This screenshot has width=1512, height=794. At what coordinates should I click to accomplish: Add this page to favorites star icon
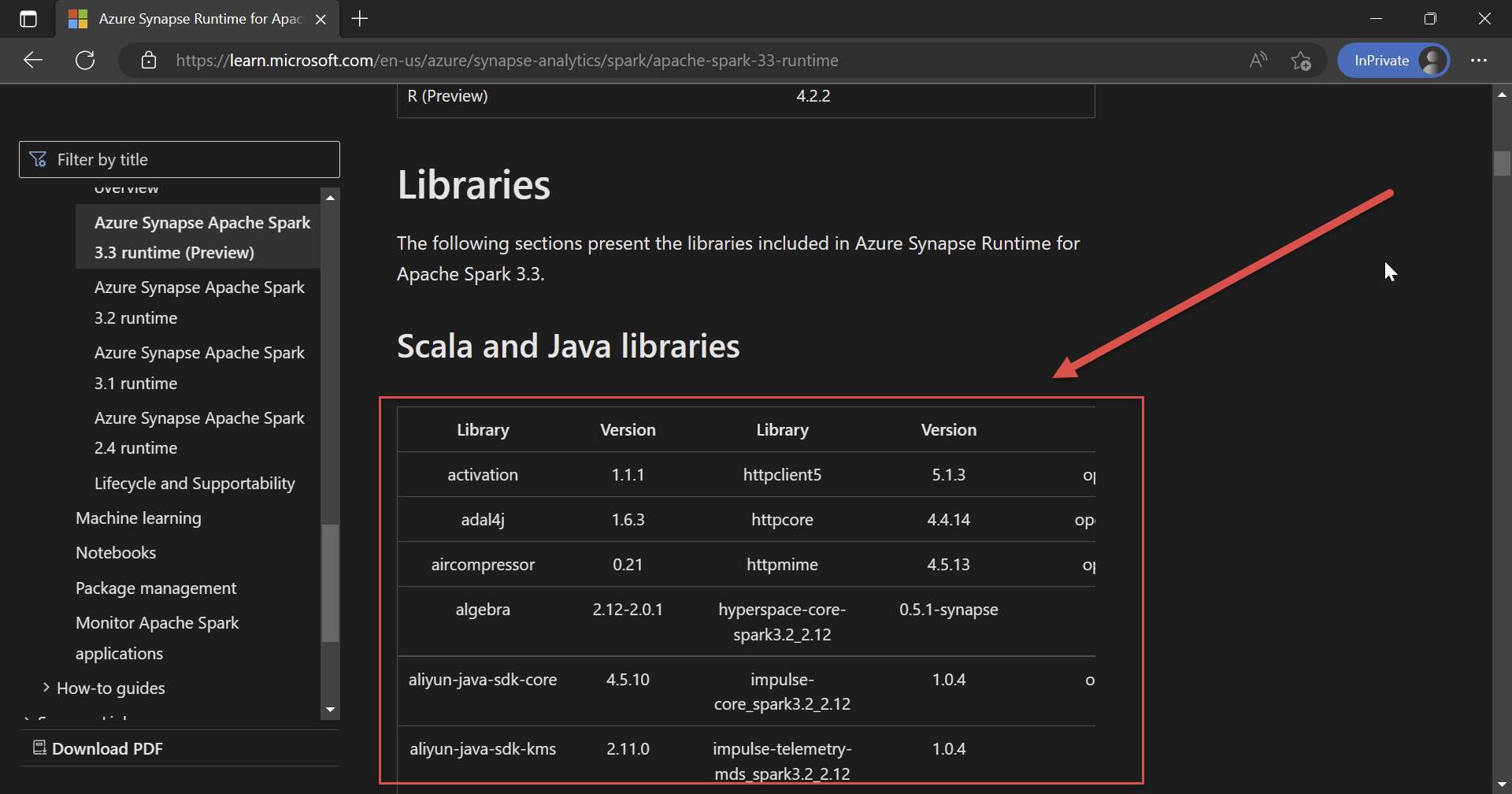[x=1301, y=61]
